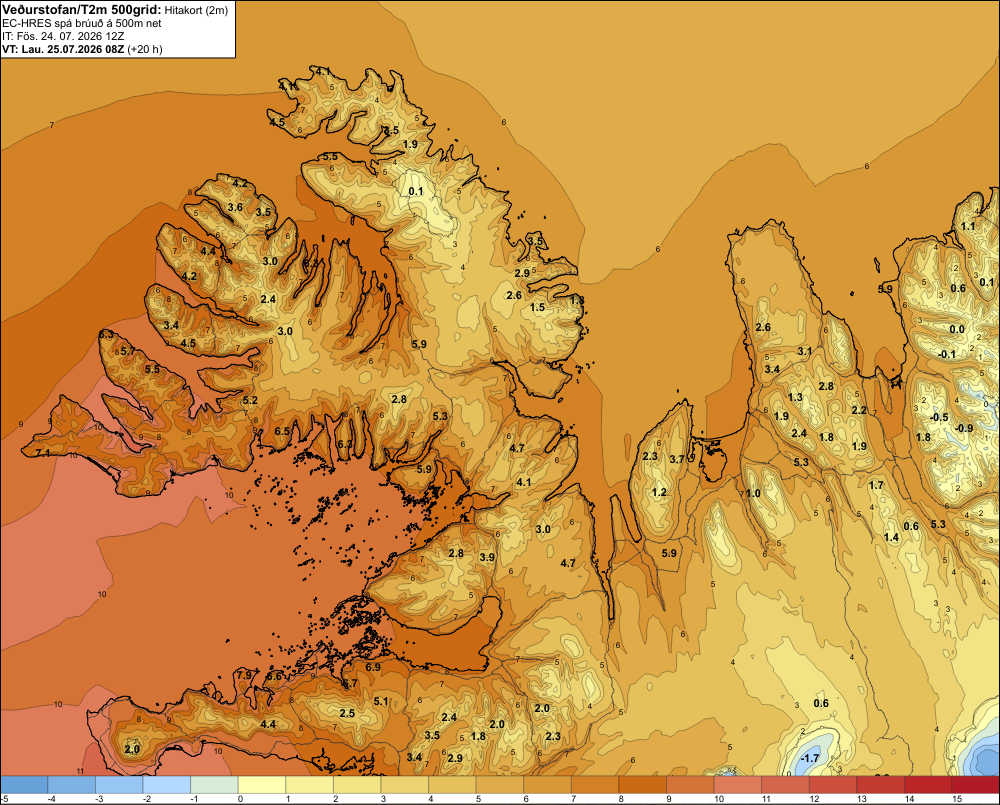Click the '-0.9' temperature value
The height and width of the screenshot is (805, 1000).
(964, 428)
